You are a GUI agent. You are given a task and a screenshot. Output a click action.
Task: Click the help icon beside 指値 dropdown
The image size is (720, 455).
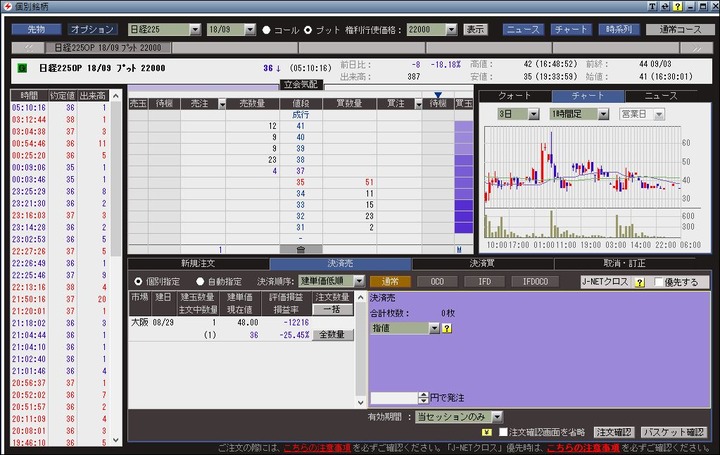tap(447, 328)
